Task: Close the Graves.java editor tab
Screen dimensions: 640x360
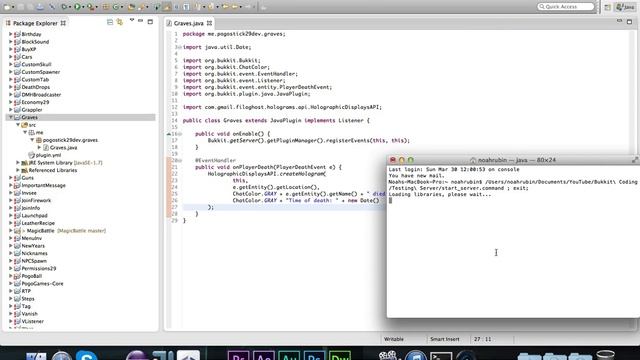Action: (x=209, y=23)
